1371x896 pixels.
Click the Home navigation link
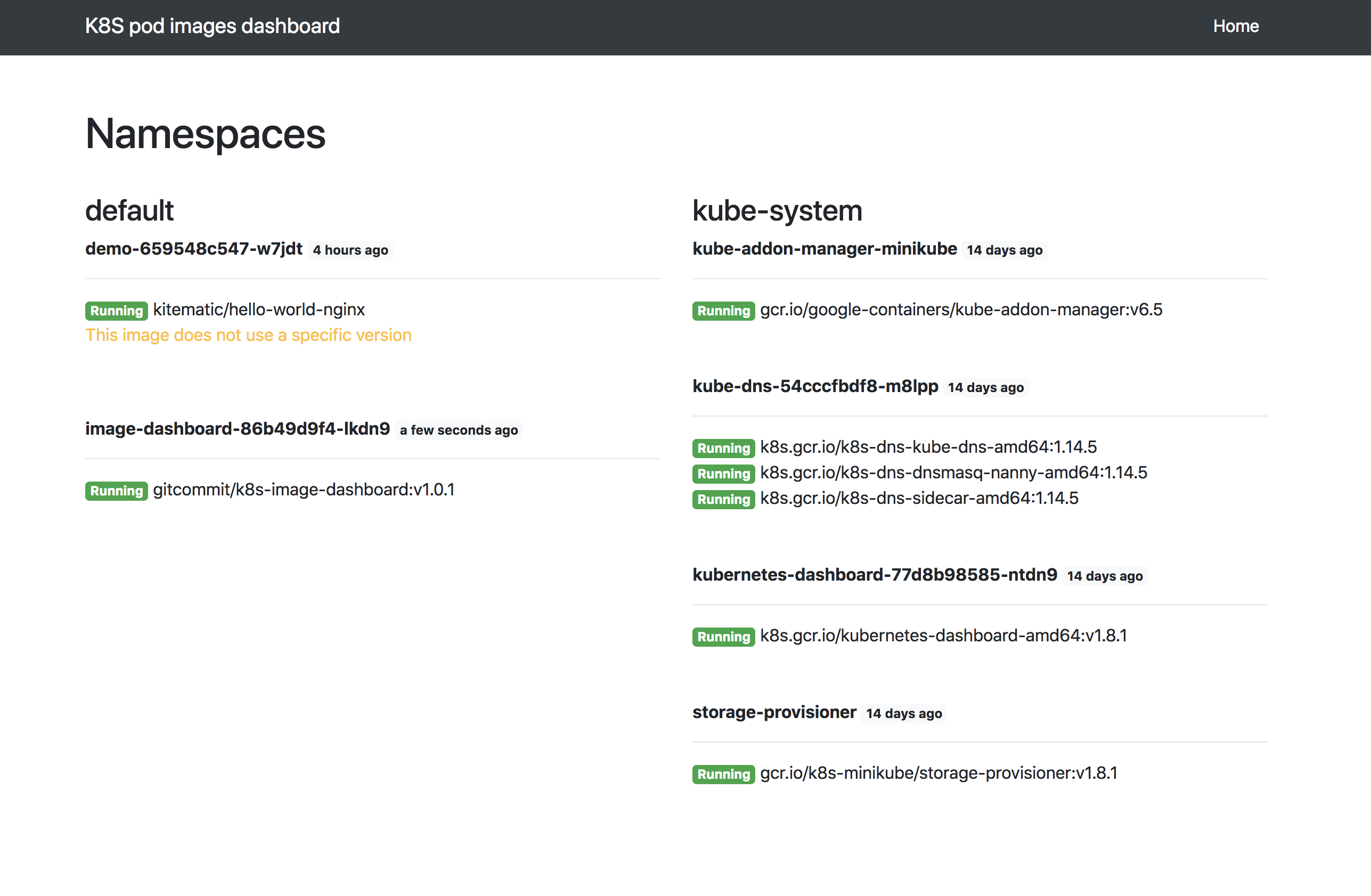pyautogui.click(x=1235, y=27)
